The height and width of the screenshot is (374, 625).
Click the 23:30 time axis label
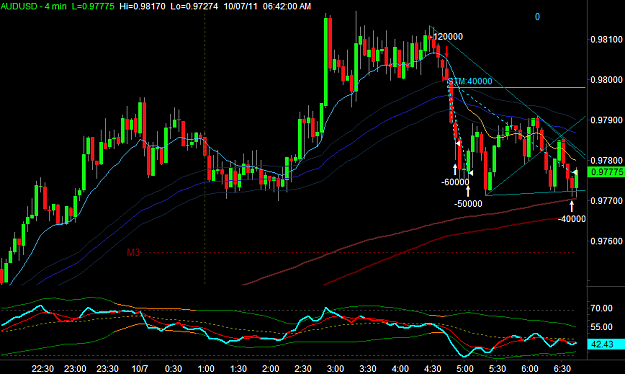click(107, 368)
